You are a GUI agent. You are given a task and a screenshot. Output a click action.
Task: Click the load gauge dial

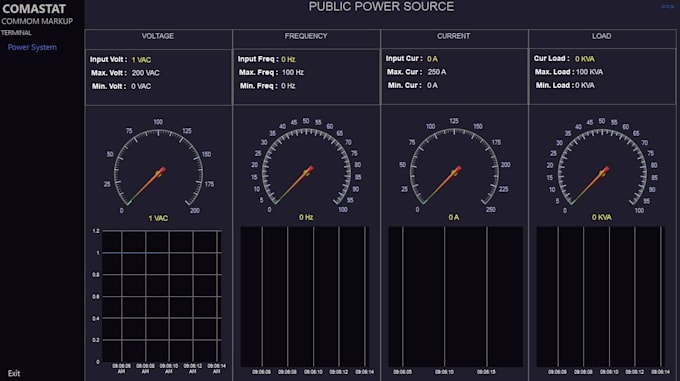click(602, 166)
